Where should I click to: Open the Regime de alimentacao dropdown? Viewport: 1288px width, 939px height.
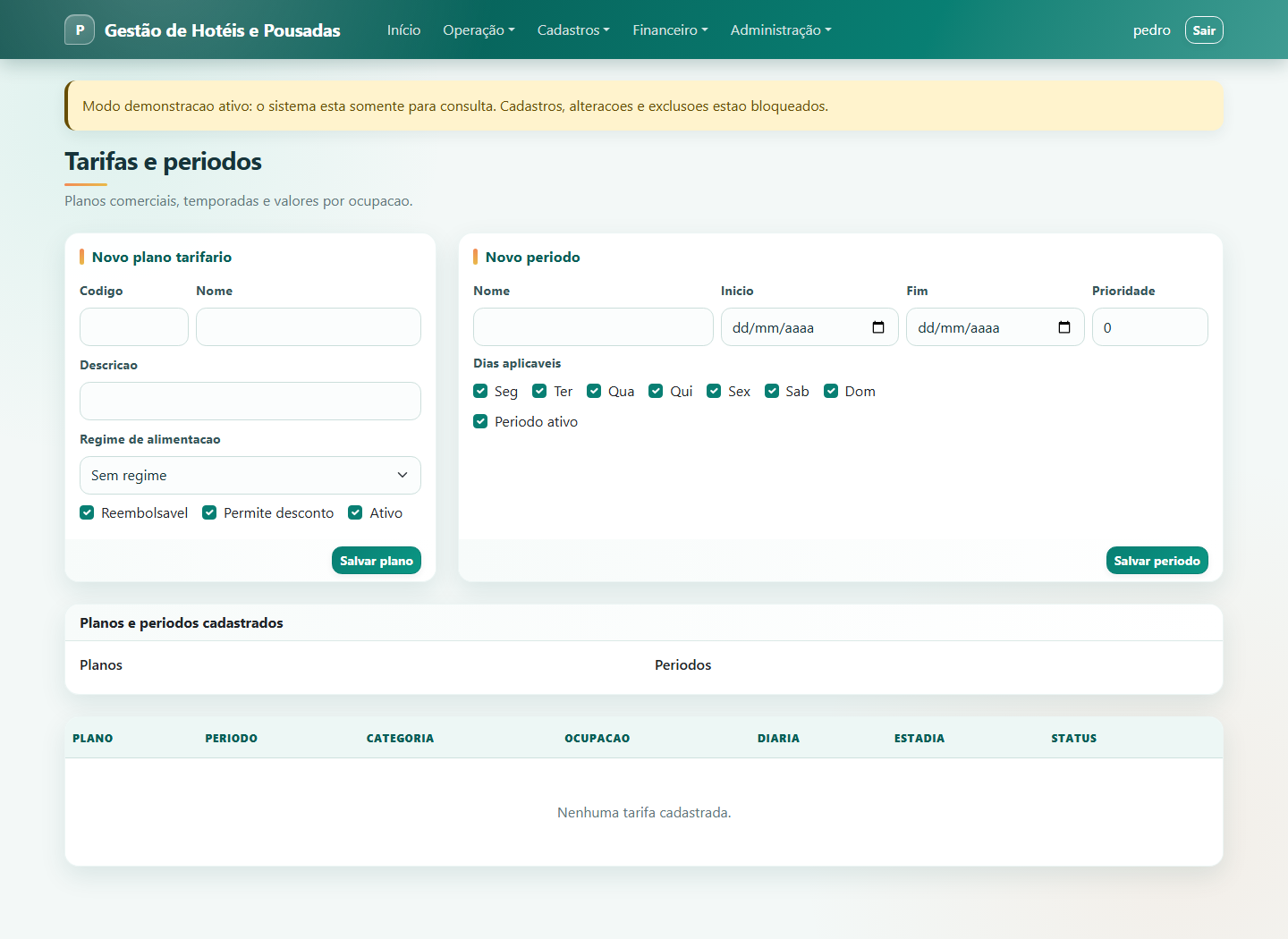point(250,475)
